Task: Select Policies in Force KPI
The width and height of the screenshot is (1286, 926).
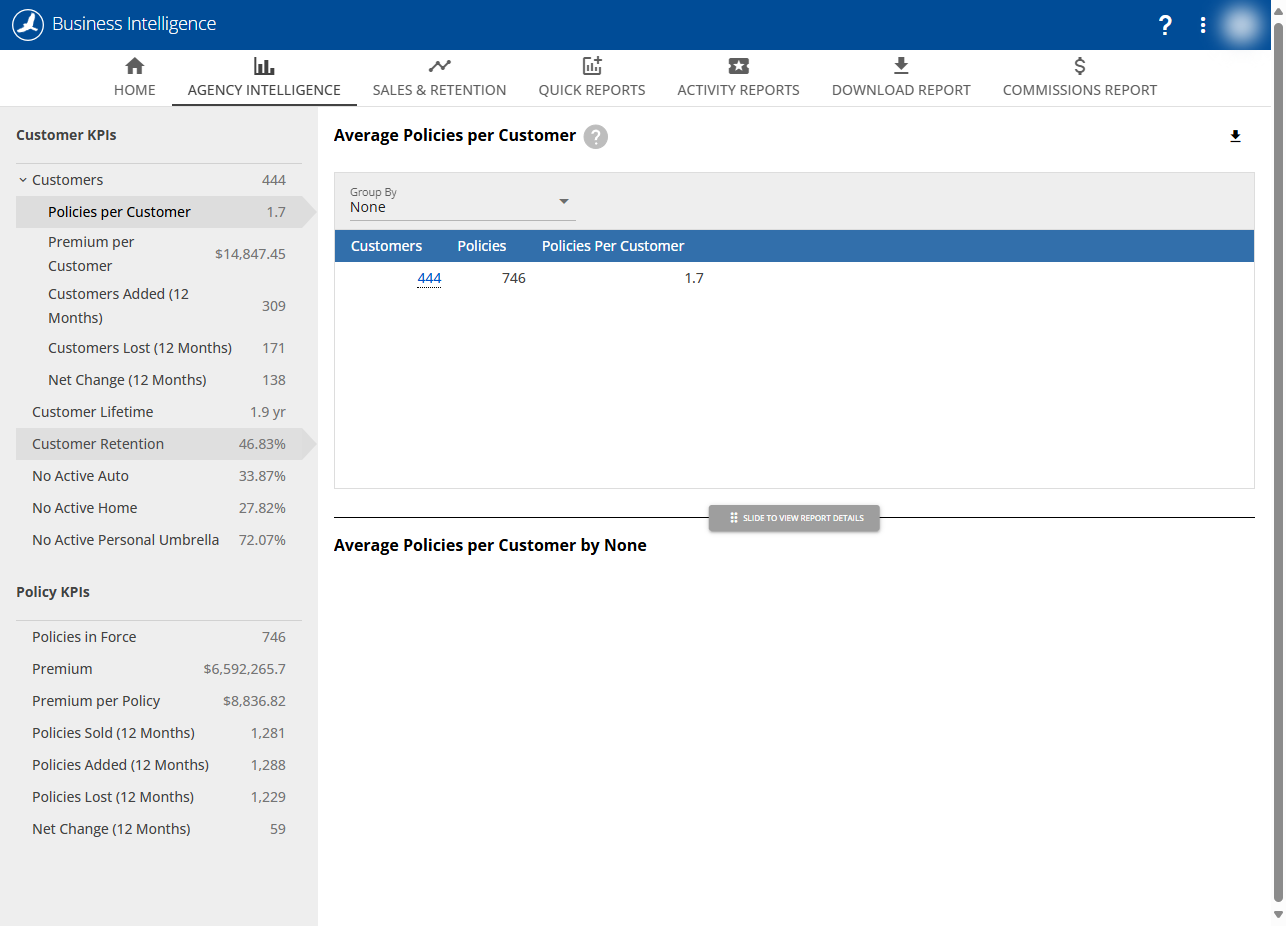Action: [x=158, y=637]
